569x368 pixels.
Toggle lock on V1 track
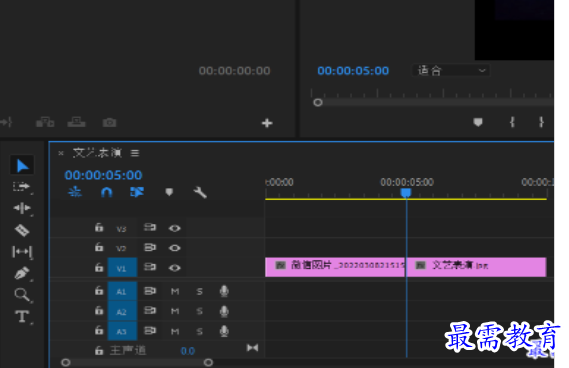(99, 267)
